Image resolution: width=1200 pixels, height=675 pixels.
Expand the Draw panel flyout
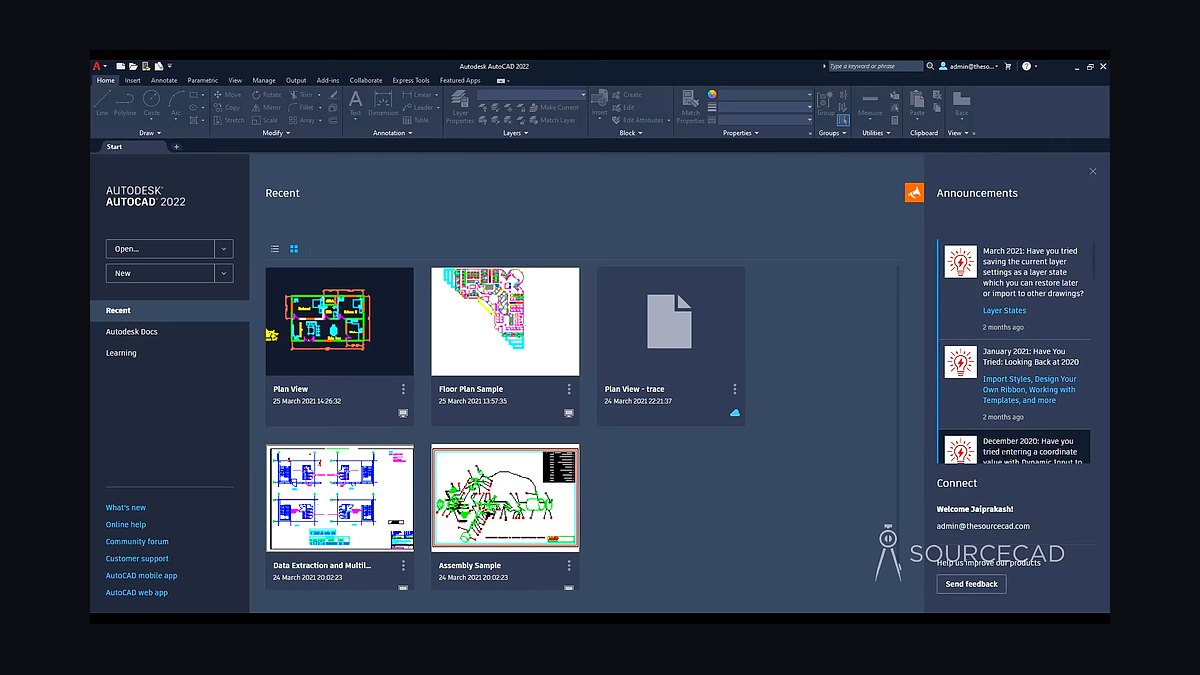(150, 133)
